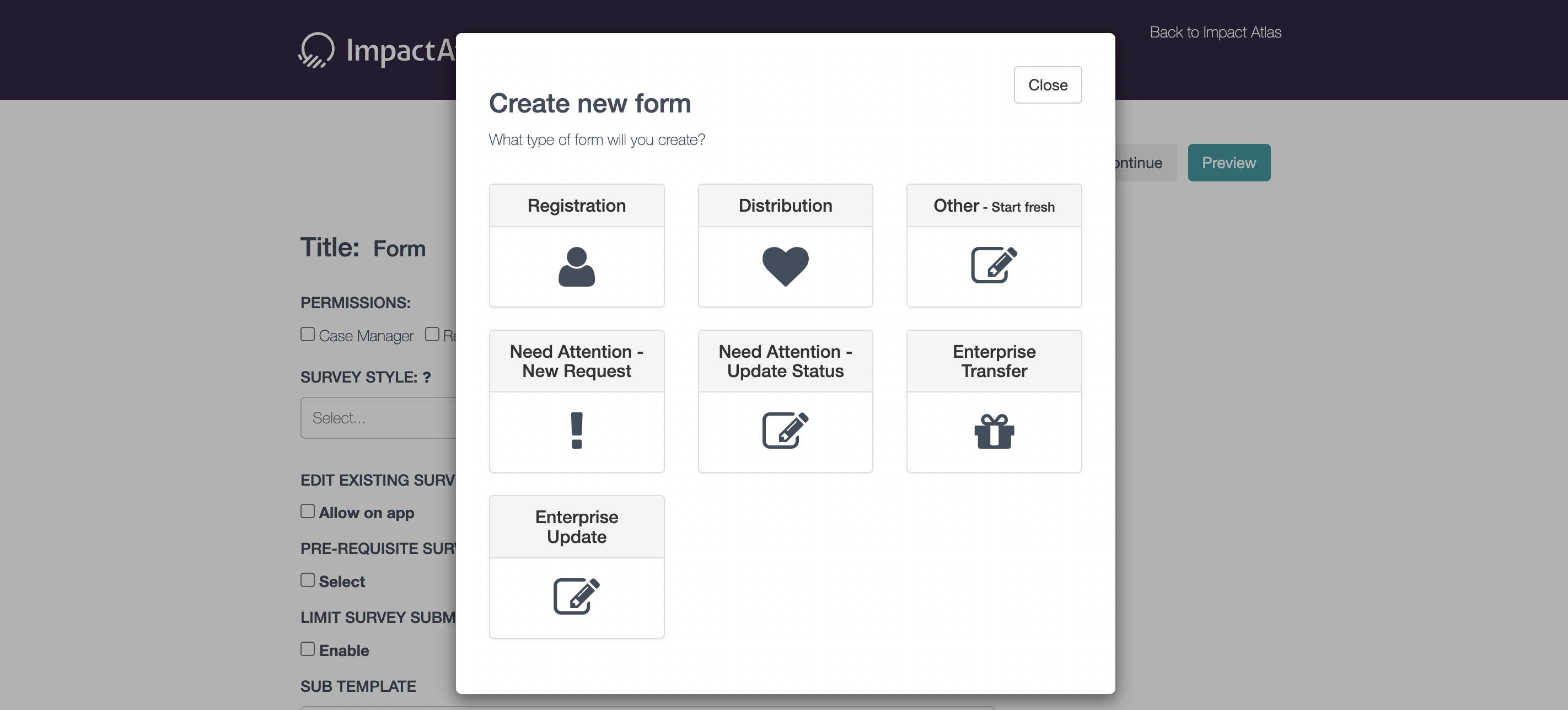Click the Impact Atlas logo icon

click(316, 50)
